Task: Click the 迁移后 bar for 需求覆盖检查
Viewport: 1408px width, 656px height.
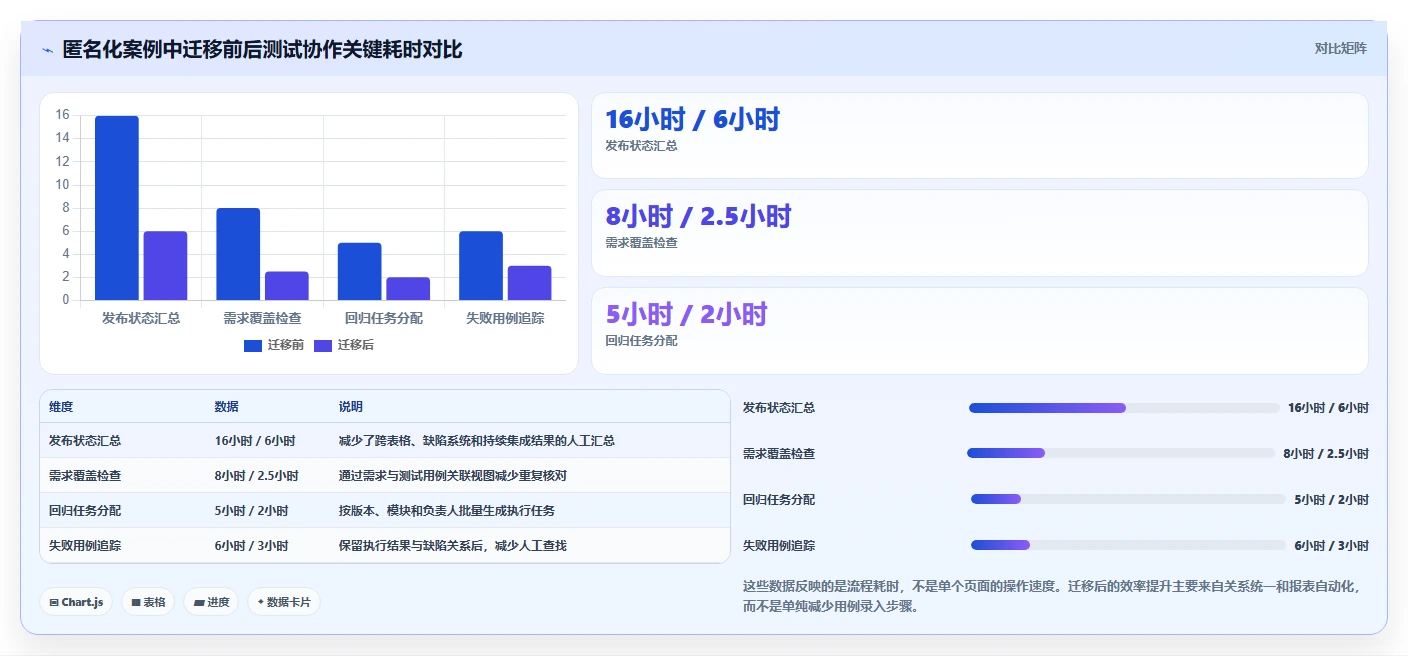Action: pyautogui.click(x=287, y=286)
